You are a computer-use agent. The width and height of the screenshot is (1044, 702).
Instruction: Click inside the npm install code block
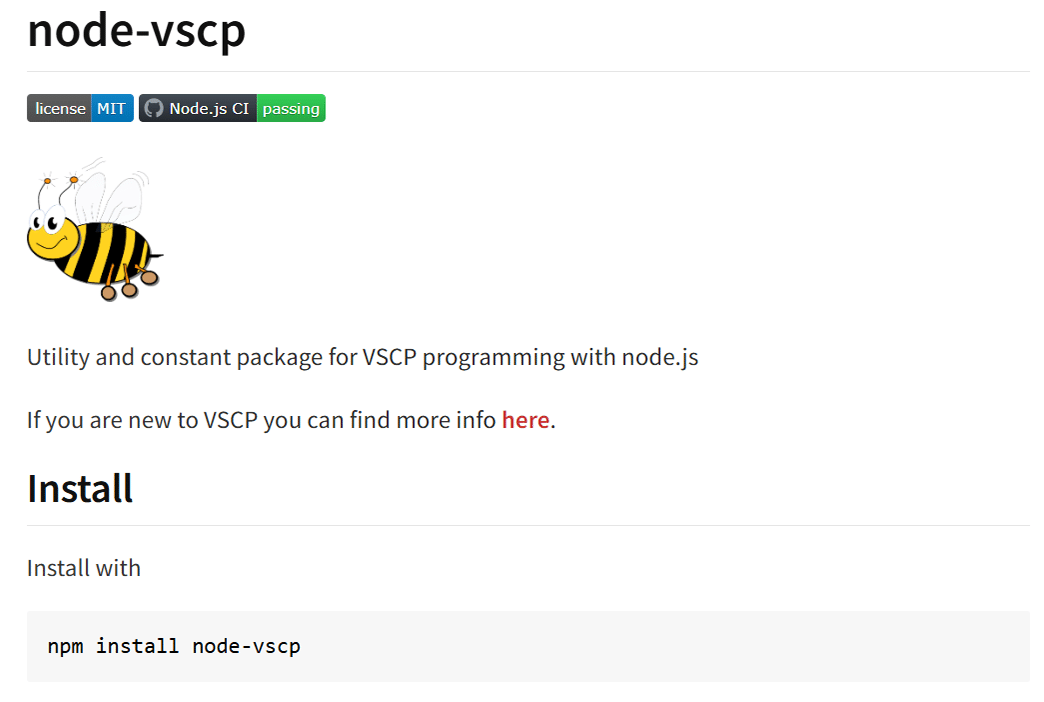600,646
